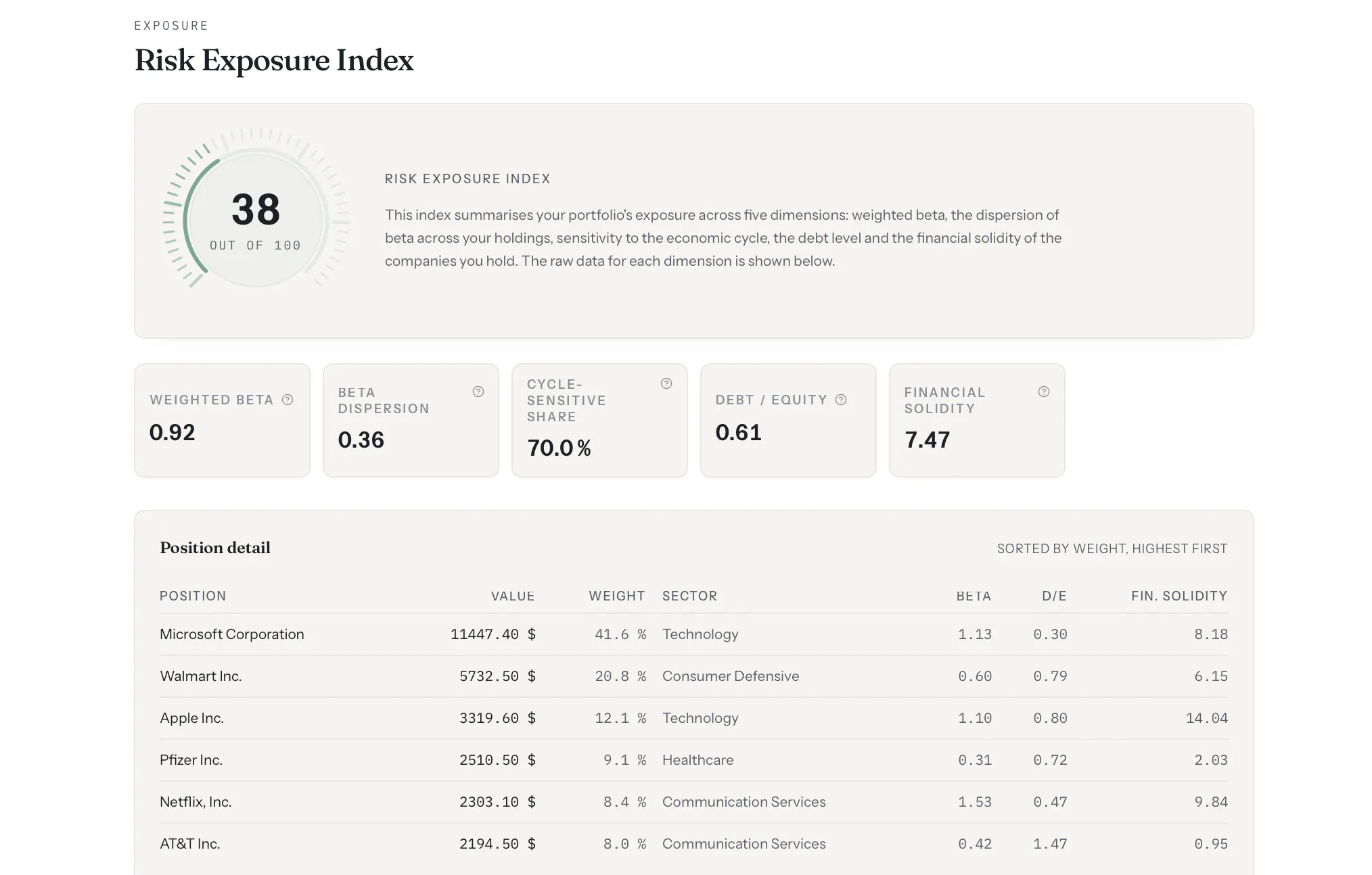The height and width of the screenshot is (875, 1372).
Task: Click the WEIGHT column header
Action: point(617,596)
